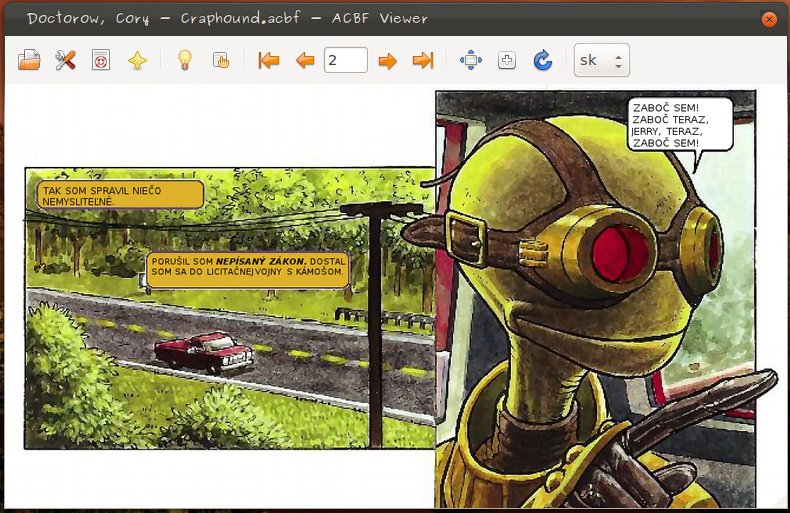The width and height of the screenshot is (790, 513).
Task: Go to the next page
Action: click(x=387, y=61)
